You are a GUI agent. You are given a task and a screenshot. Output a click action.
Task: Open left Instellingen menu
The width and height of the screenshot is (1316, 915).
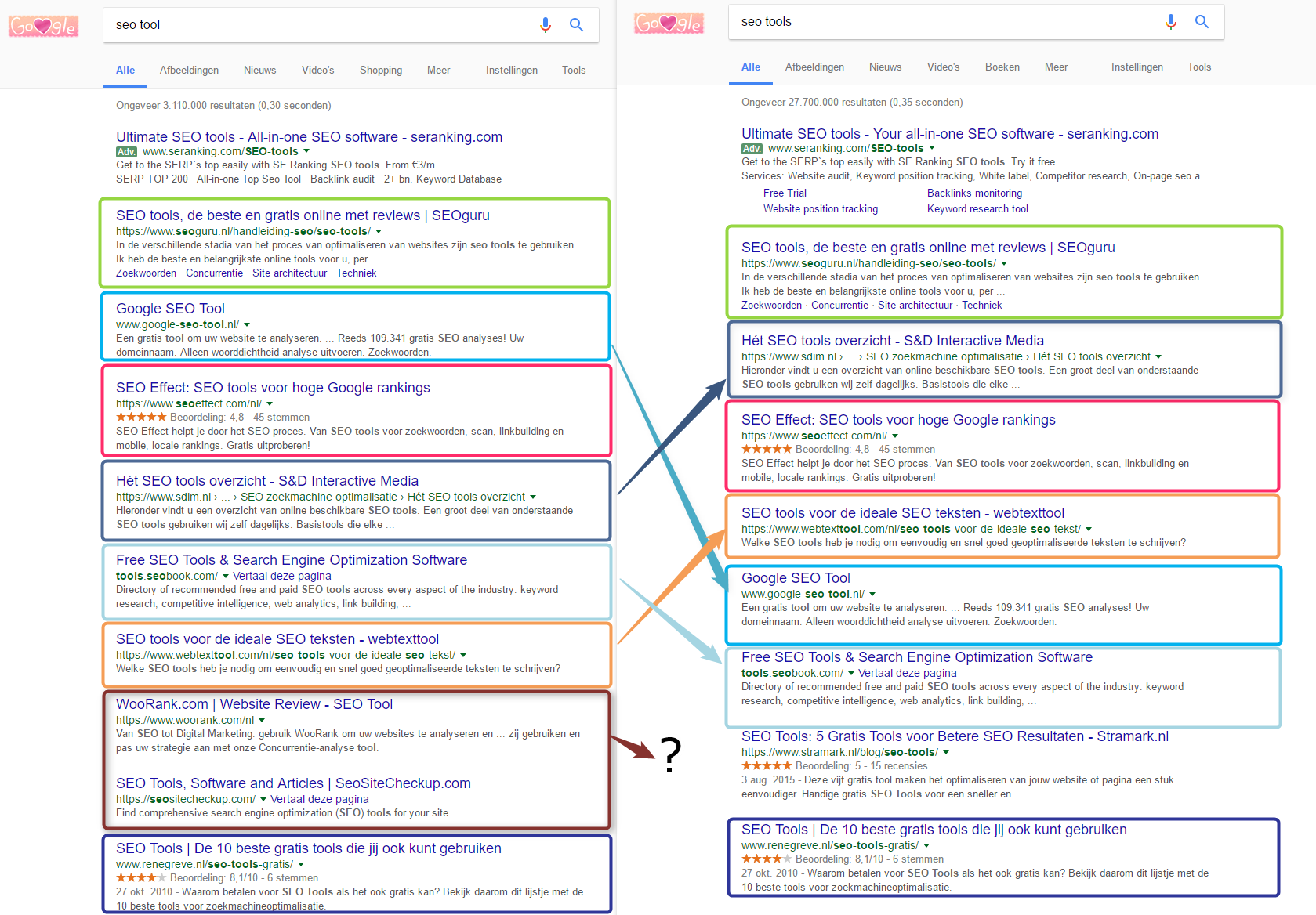click(512, 70)
